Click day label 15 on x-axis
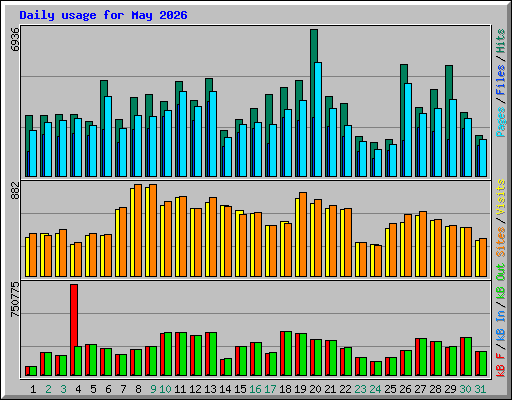The height and width of the screenshot is (400, 512). (x=240, y=389)
